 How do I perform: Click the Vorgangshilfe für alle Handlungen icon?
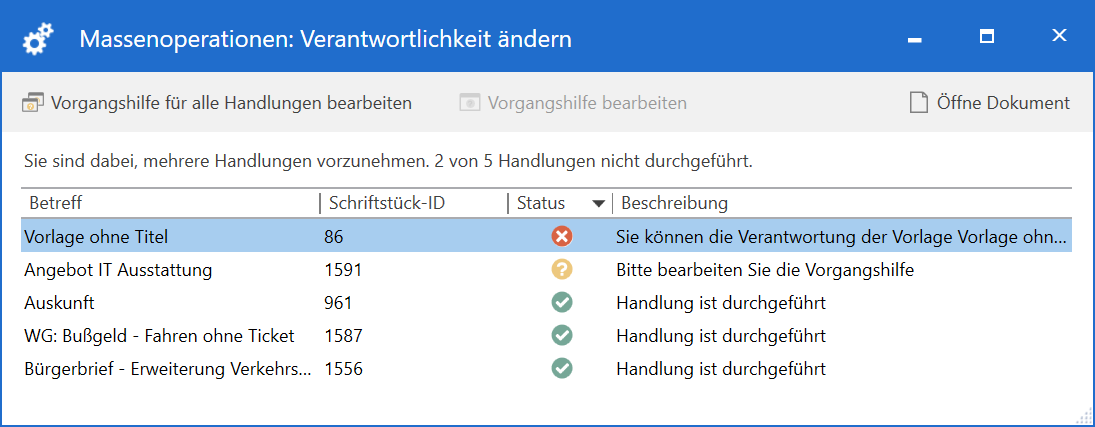coord(32,103)
